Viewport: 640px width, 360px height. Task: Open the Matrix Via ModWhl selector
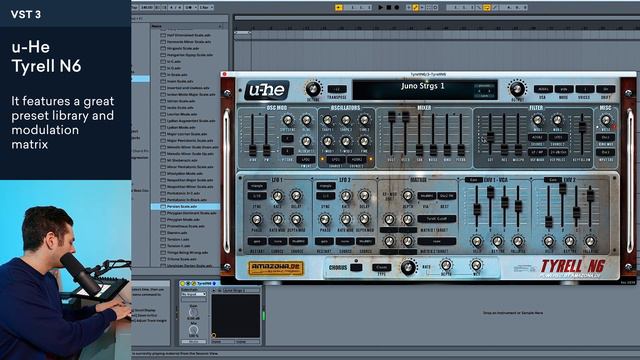tap(427, 196)
